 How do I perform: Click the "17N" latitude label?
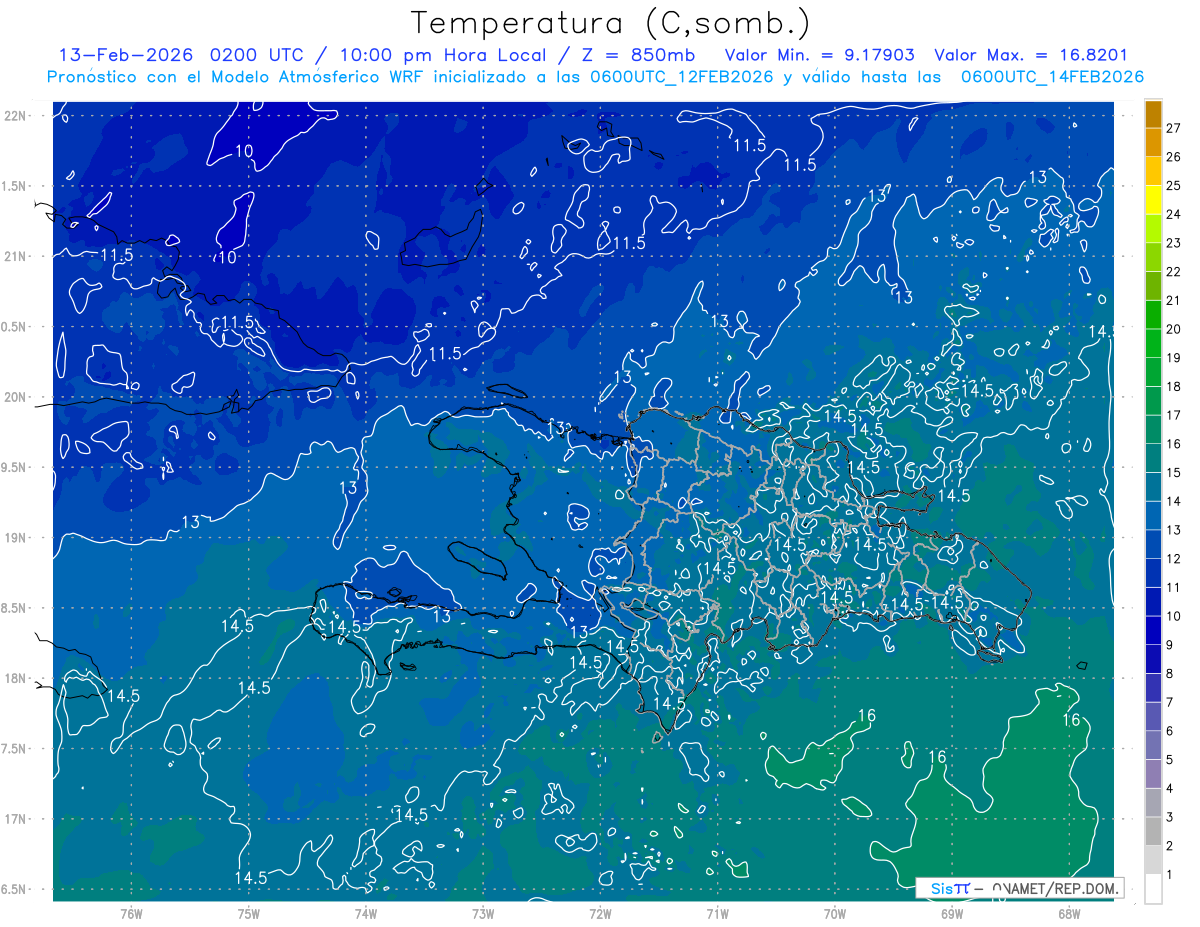pyautogui.click(x=16, y=819)
